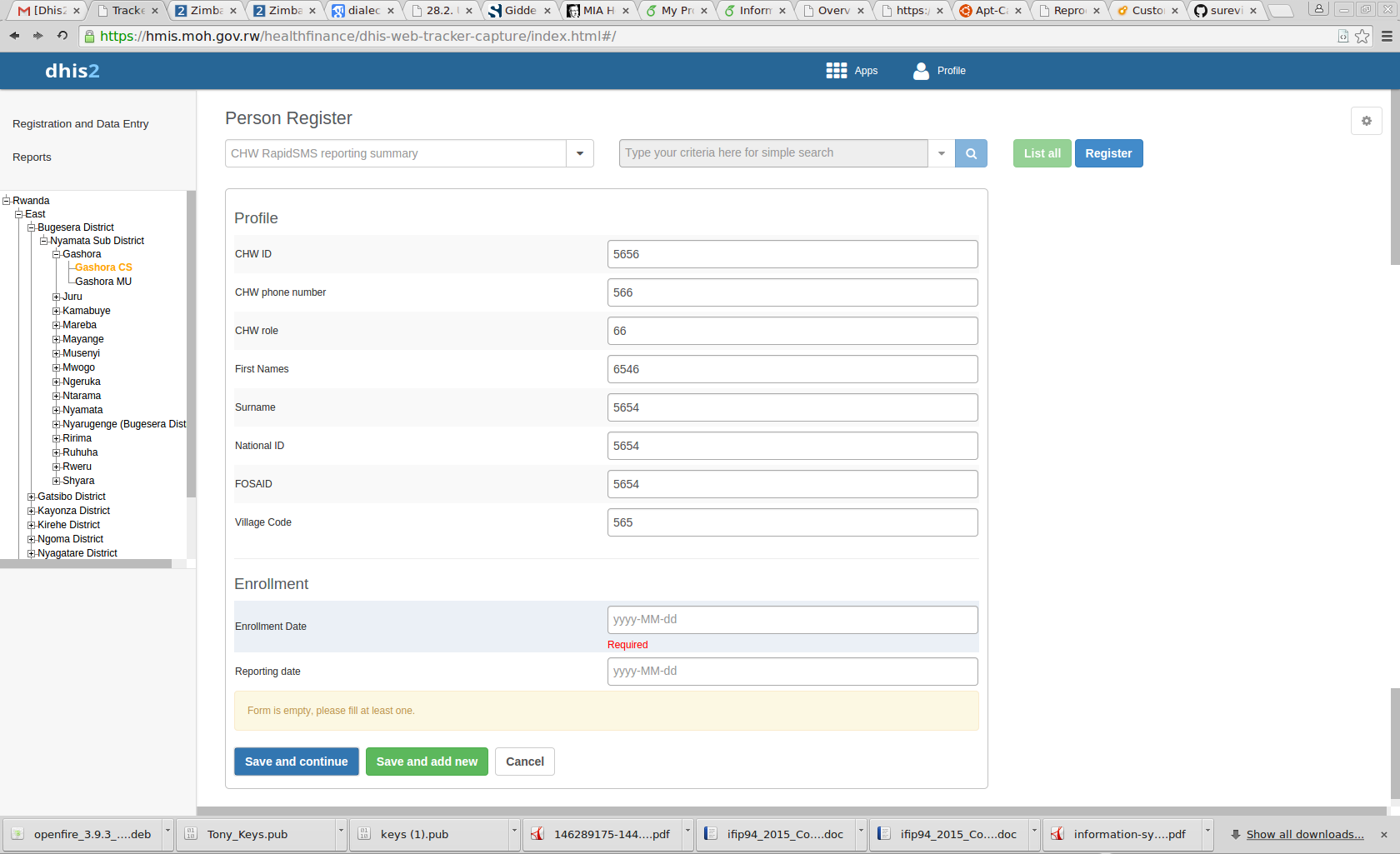Open the settings gear in Person Register
This screenshot has width=1400, height=854.
pos(1366,121)
